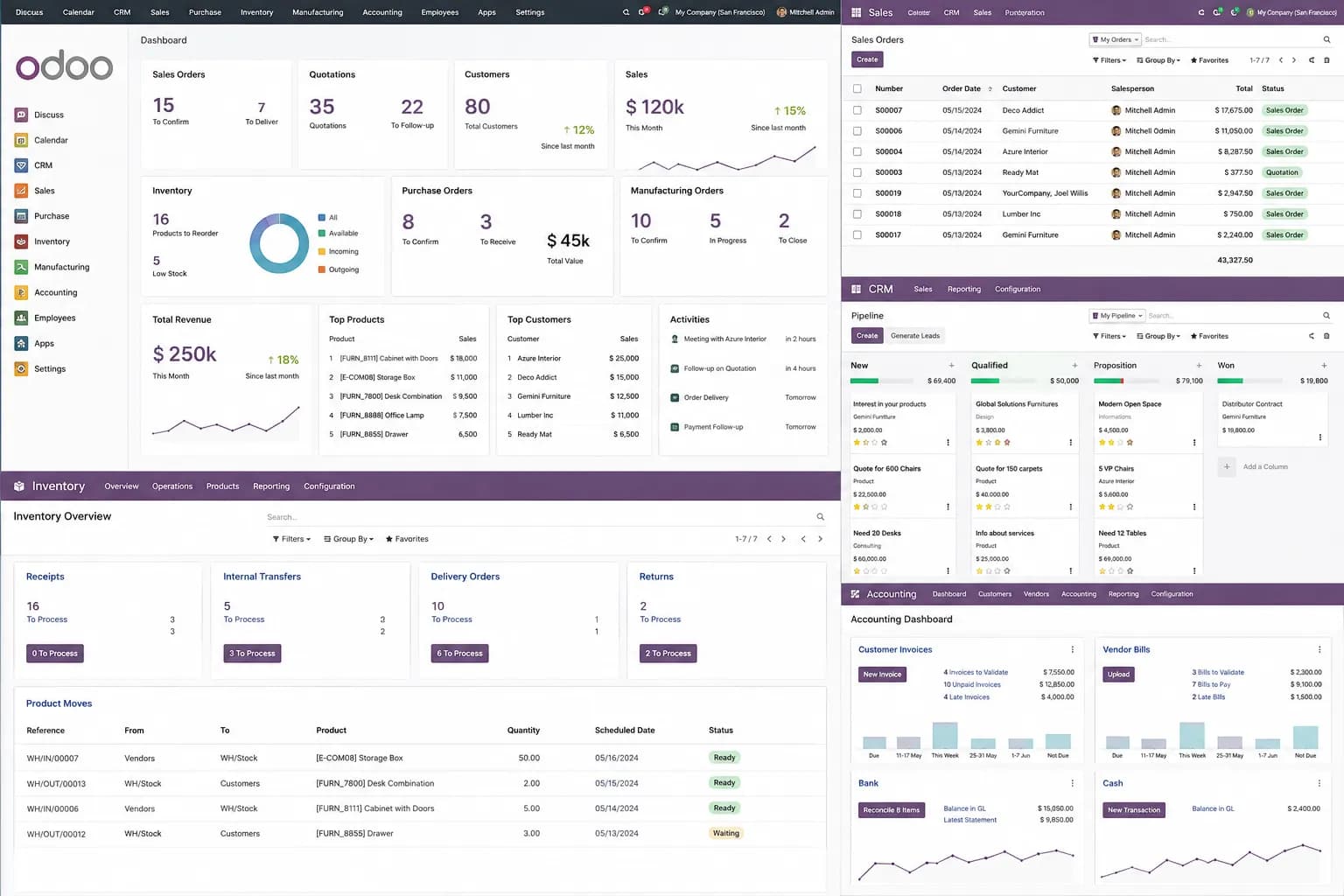Check the box for order S00003
1344x896 pixels.
[857, 172]
